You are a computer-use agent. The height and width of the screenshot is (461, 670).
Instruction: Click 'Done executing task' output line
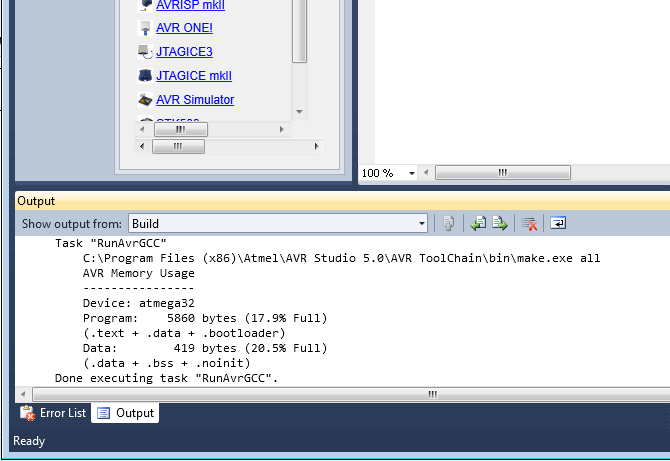[x=166, y=378]
